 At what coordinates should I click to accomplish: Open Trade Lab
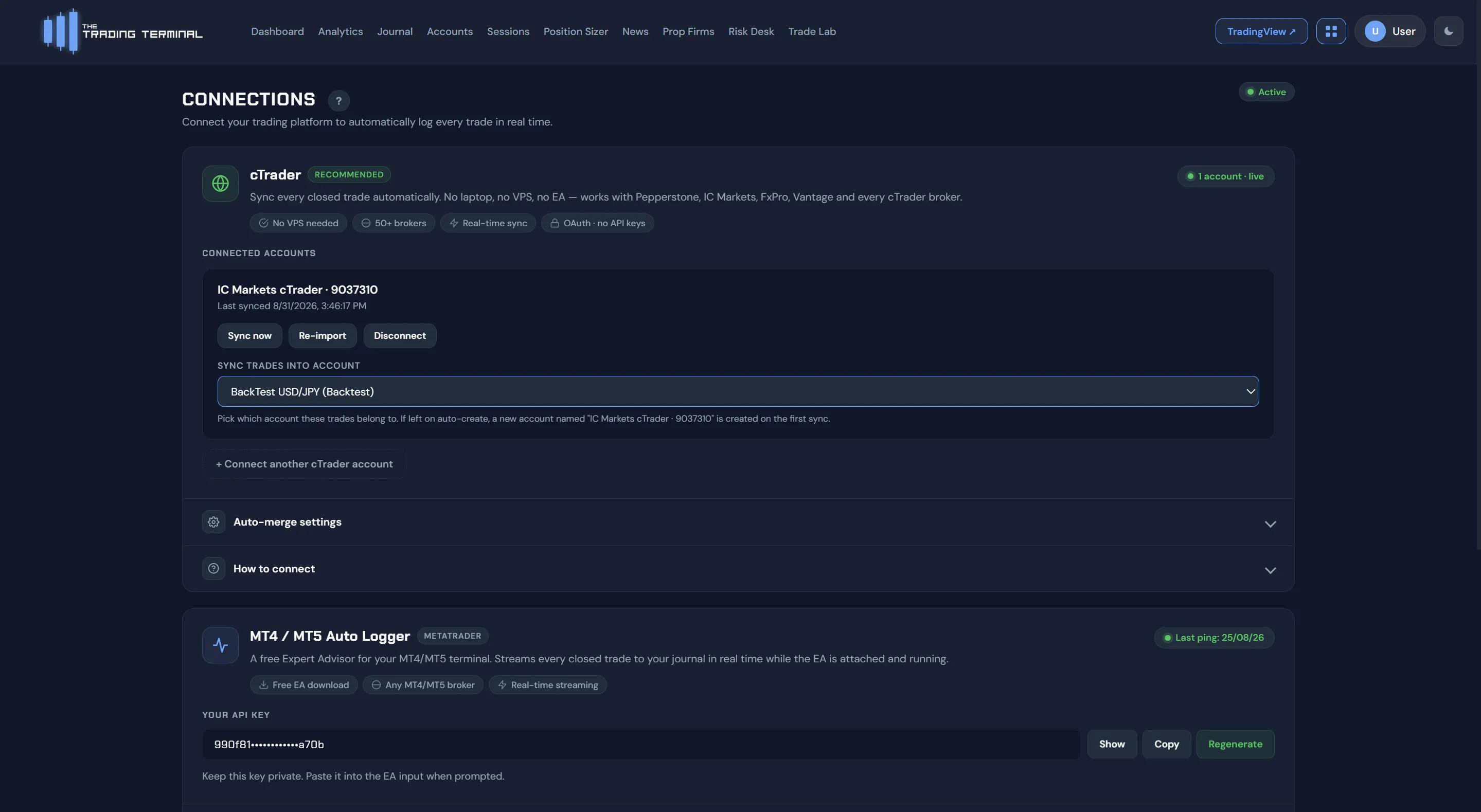(812, 31)
